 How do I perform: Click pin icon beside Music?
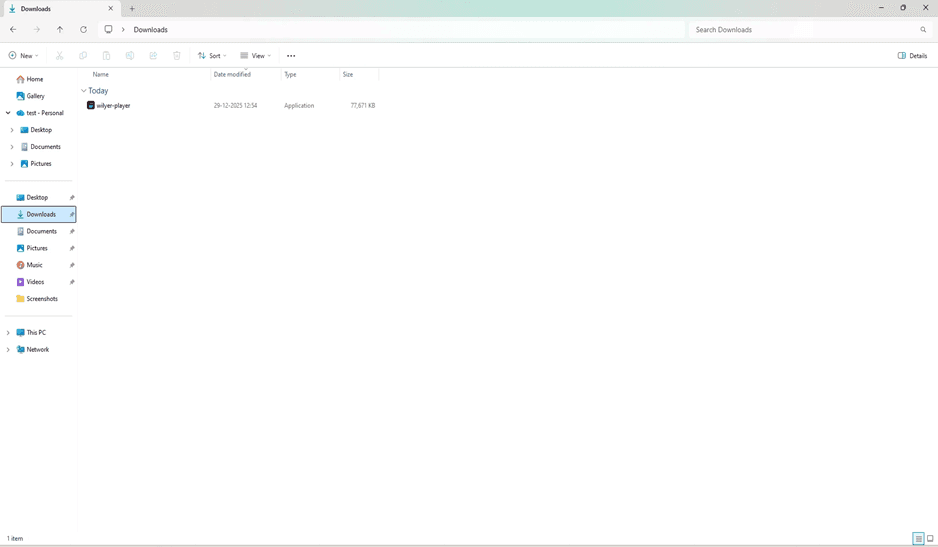pos(72,265)
